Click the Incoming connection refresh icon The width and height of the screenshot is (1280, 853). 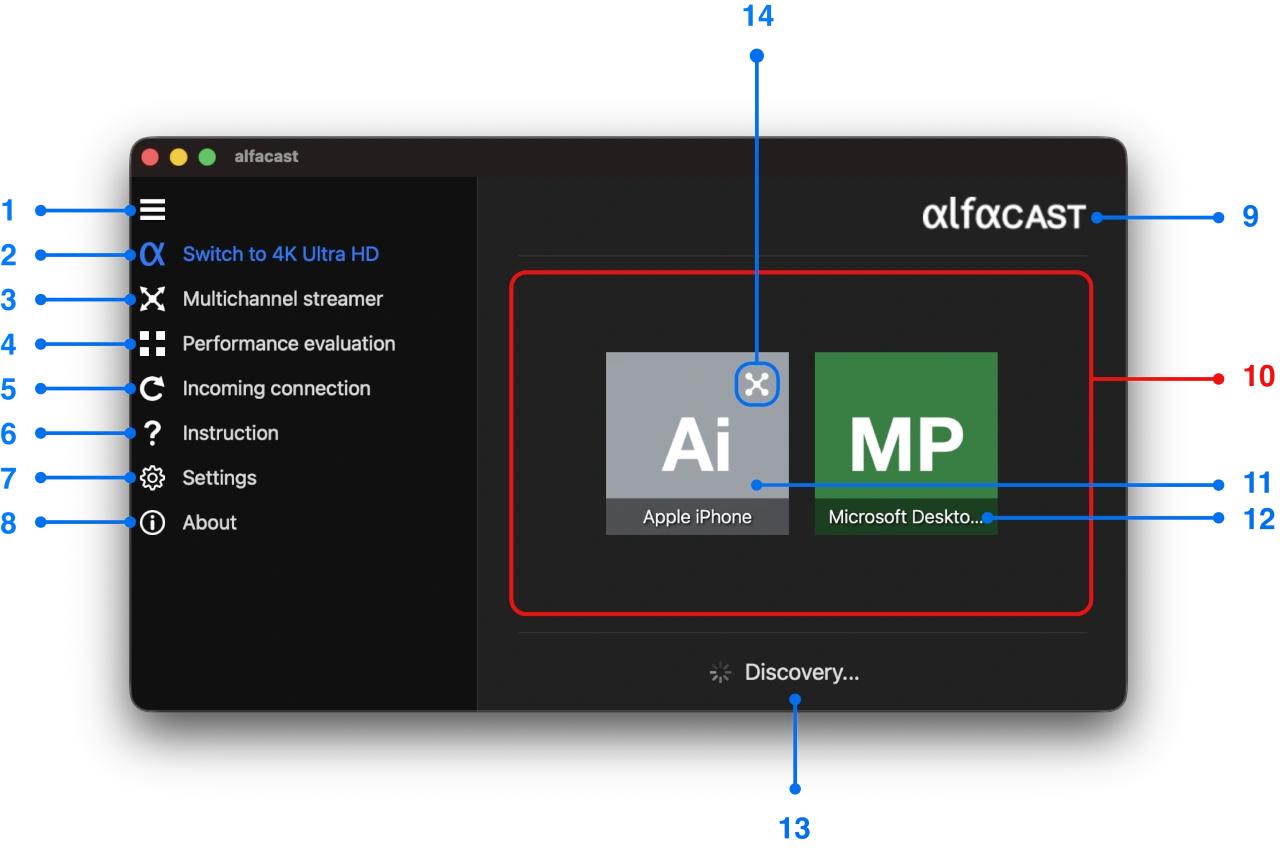(152, 388)
